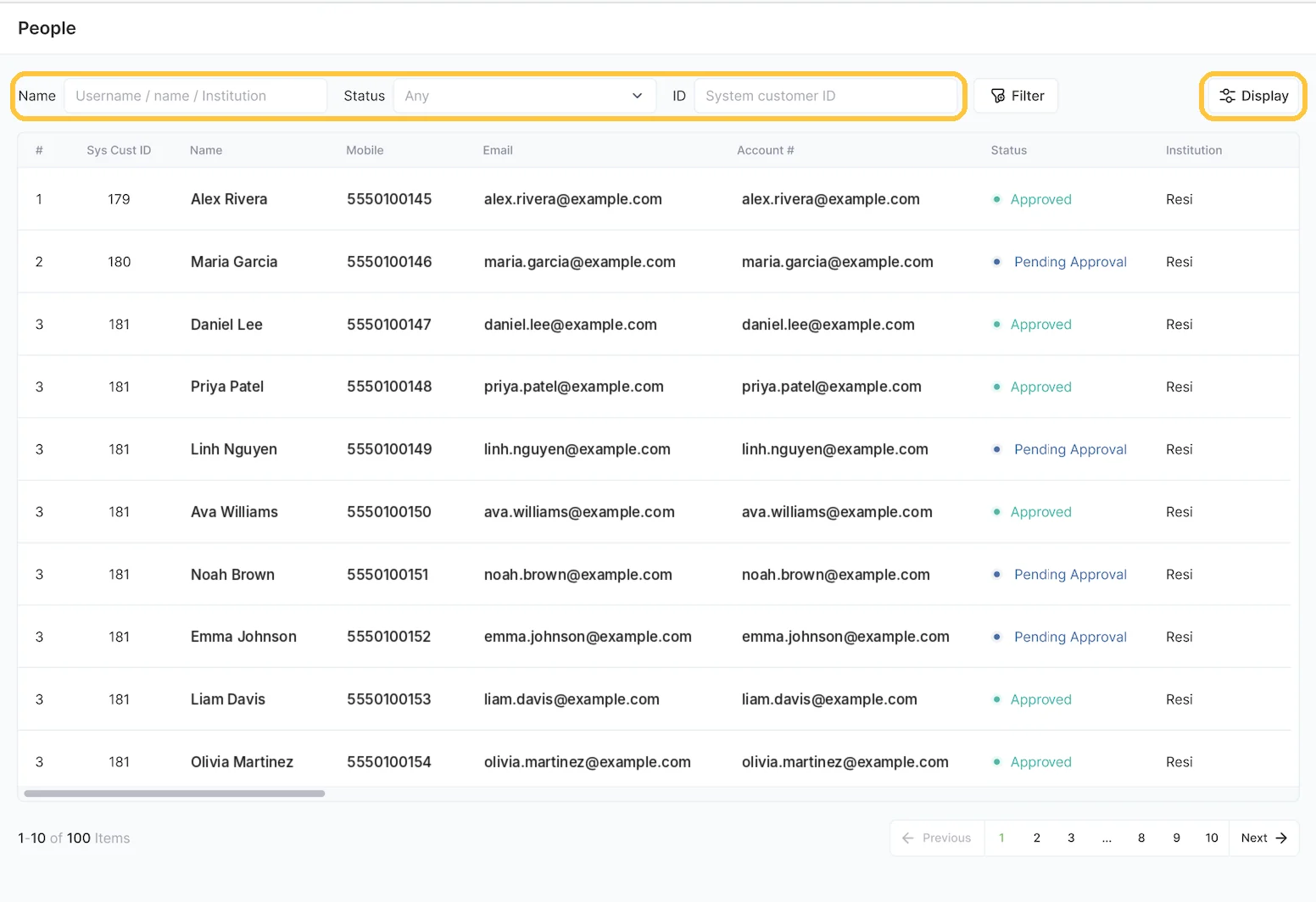The width and height of the screenshot is (1316, 902).
Task: Open the Status dropdown showing Any
Action: (x=525, y=96)
